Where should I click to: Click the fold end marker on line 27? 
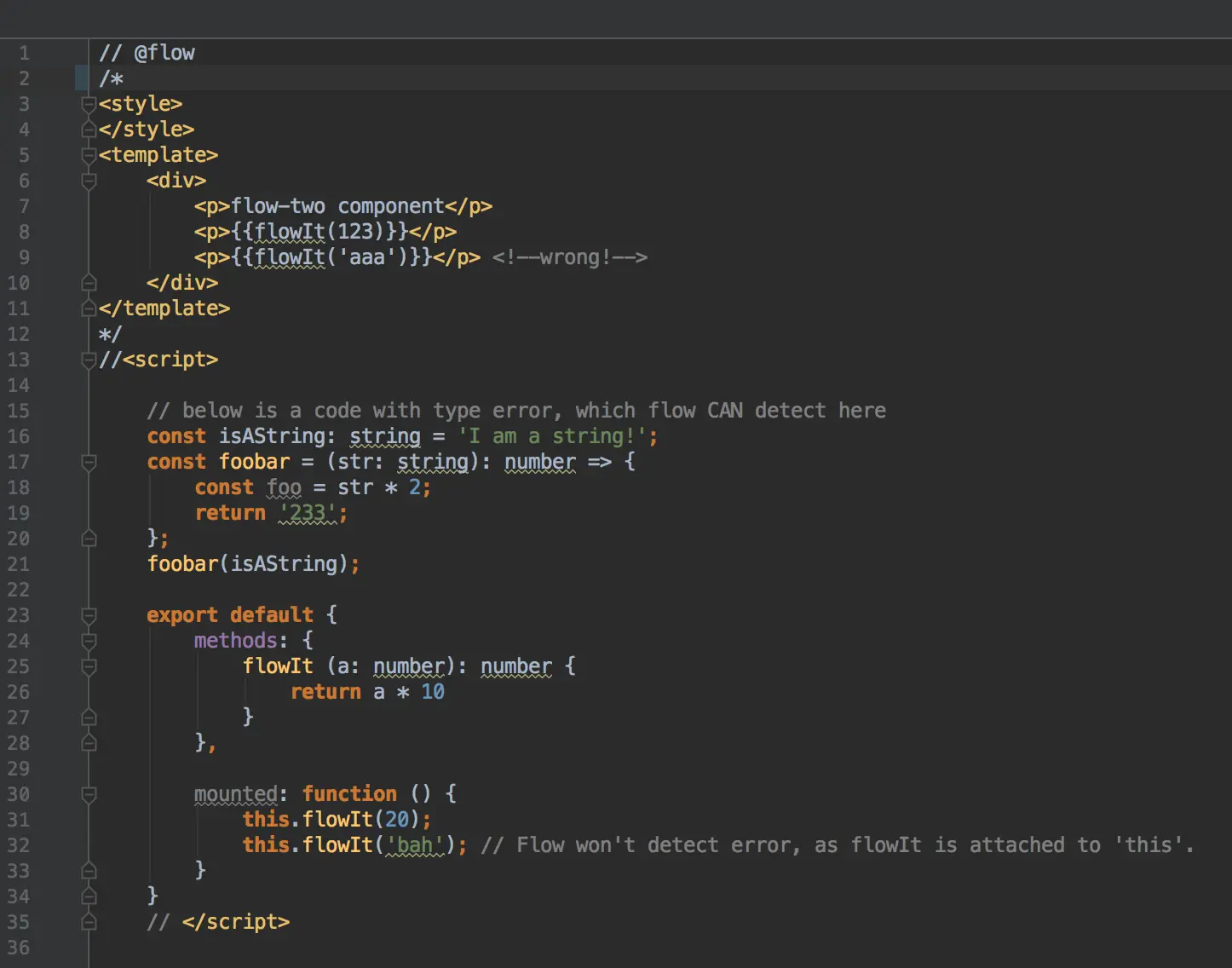coord(89,717)
